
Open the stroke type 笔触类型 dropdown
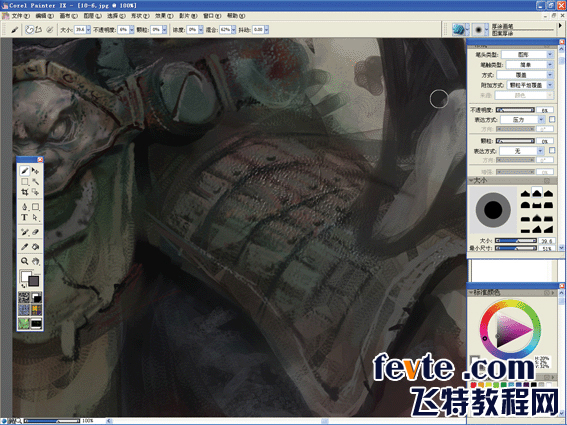[x=529, y=65]
